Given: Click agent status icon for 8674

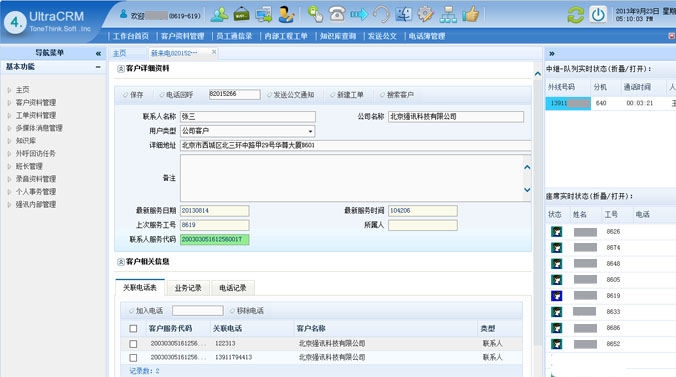Looking at the screenshot, I should point(557,248).
